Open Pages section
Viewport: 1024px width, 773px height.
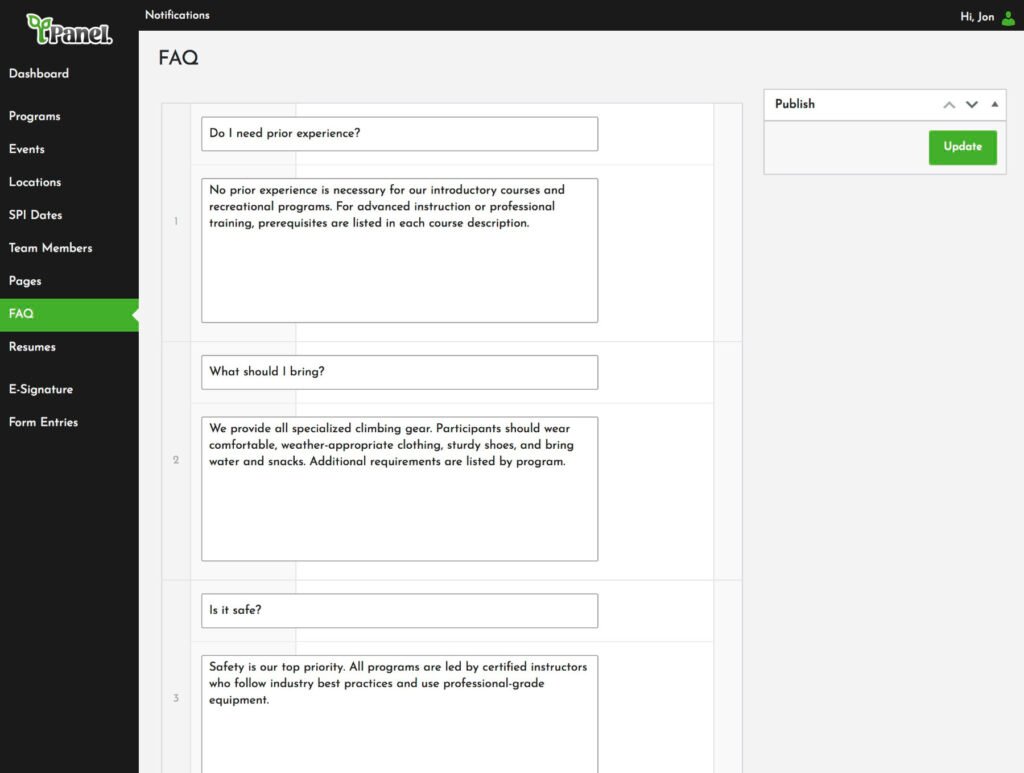point(25,281)
